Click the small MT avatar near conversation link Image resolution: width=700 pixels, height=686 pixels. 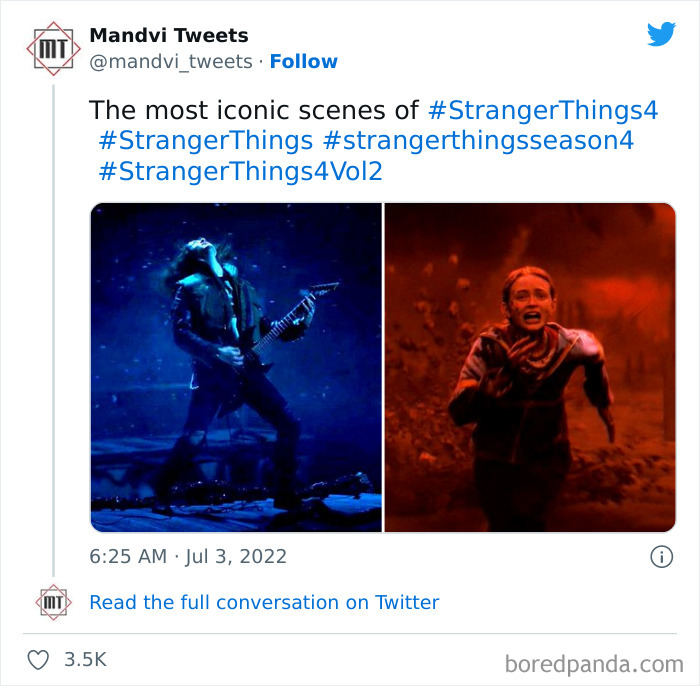click(x=54, y=602)
